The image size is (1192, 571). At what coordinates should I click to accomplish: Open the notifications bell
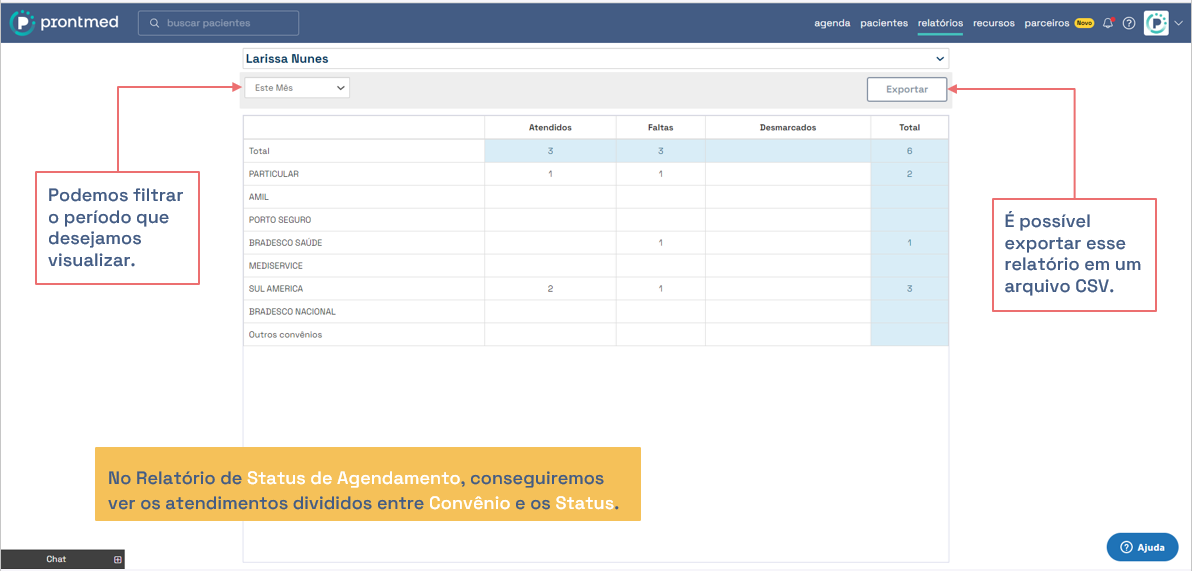(x=1108, y=23)
